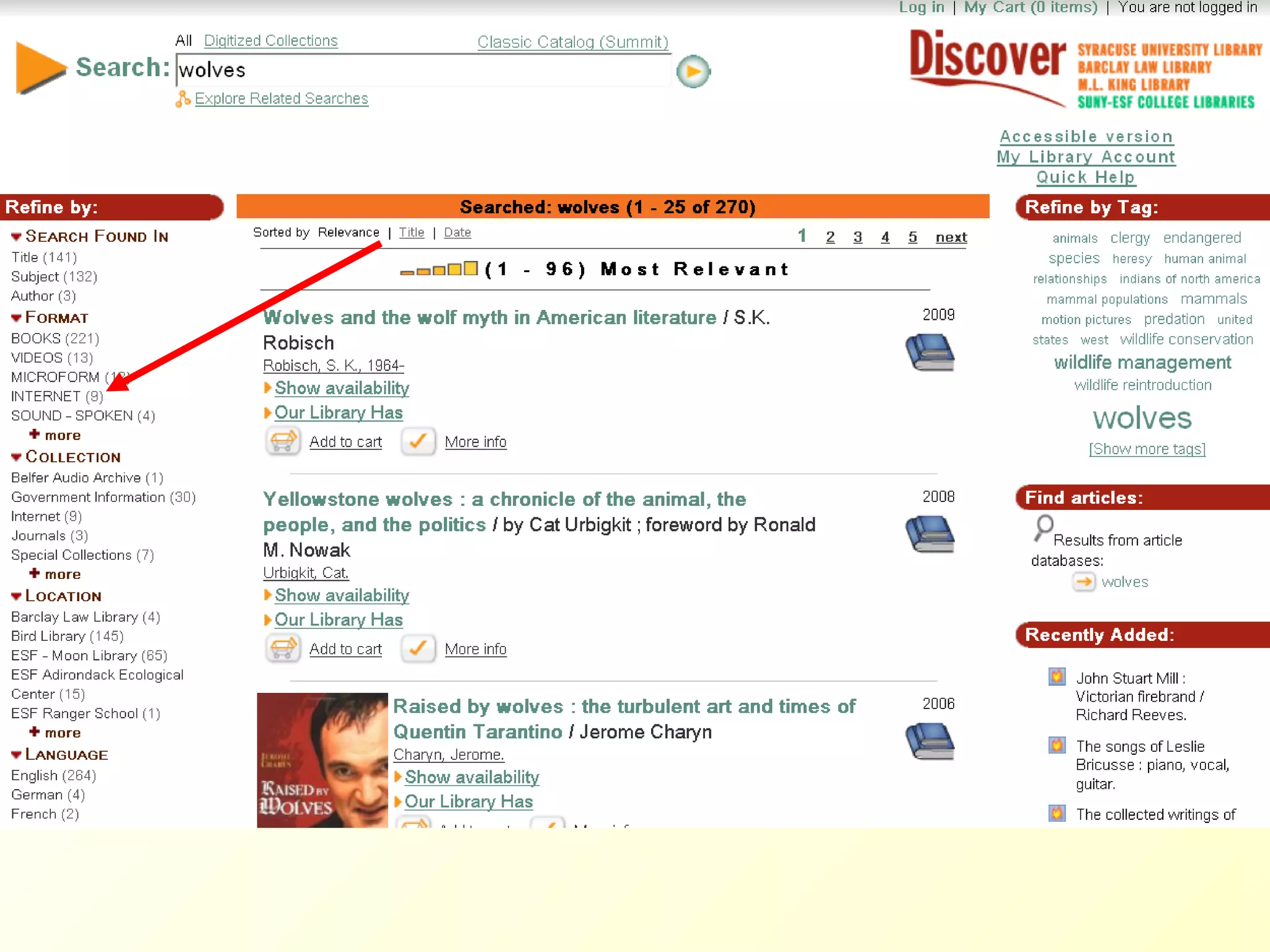1270x952 pixels.
Task: Click the relevance bar indicator
Action: pos(438,269)
